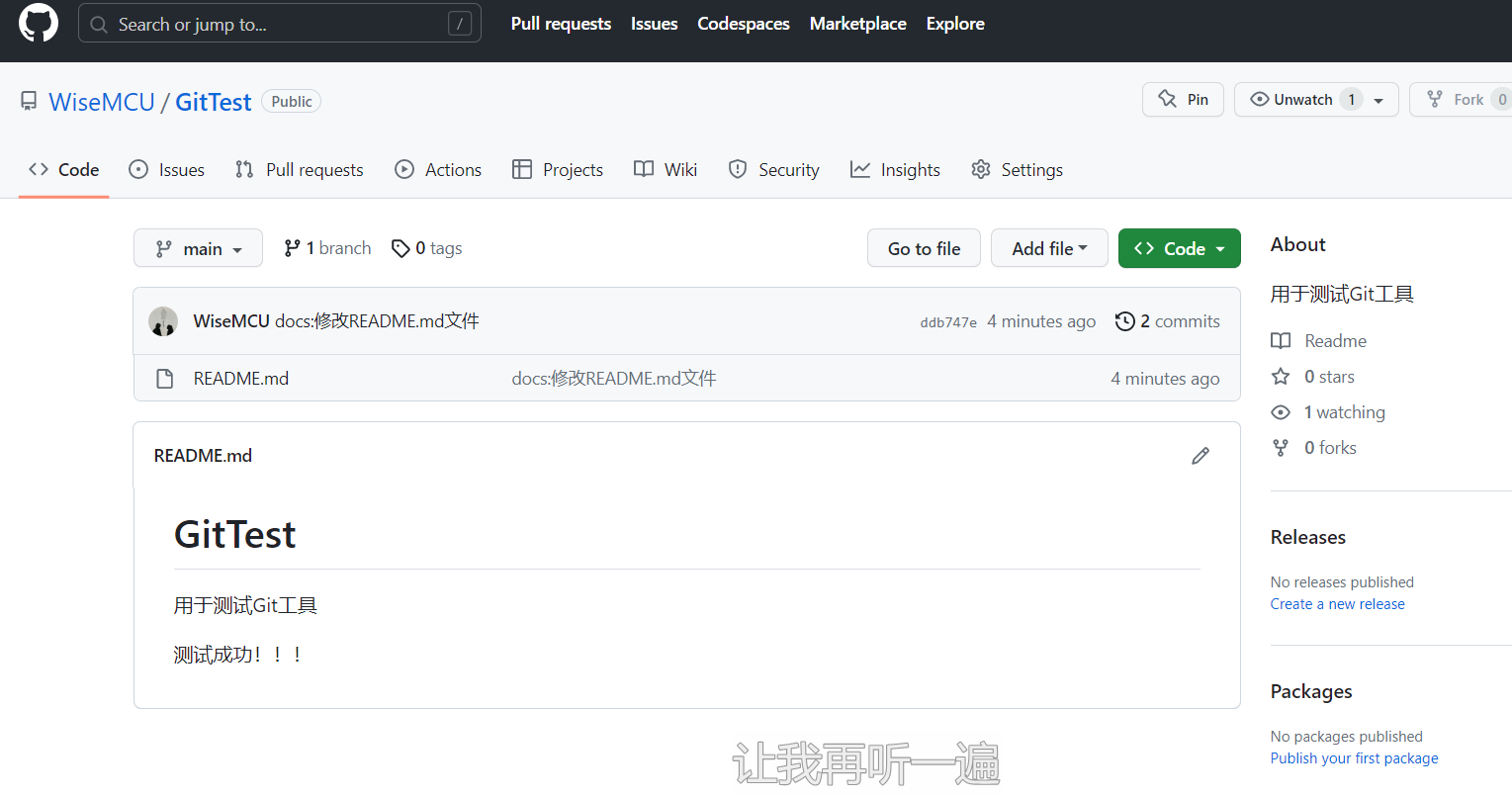The width and height of the screenshot is (1512, 798).
Task: Edit README with the pencil icon
Action: (x=1200, y=456)
